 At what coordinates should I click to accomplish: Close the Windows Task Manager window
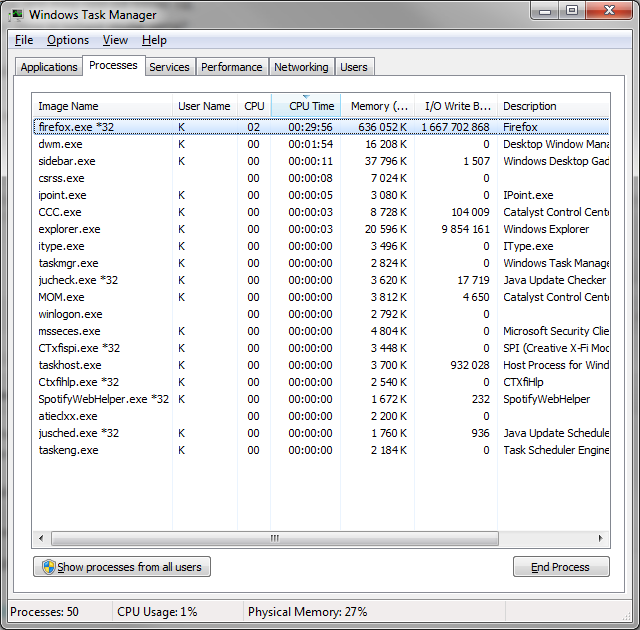click(609, 11)
